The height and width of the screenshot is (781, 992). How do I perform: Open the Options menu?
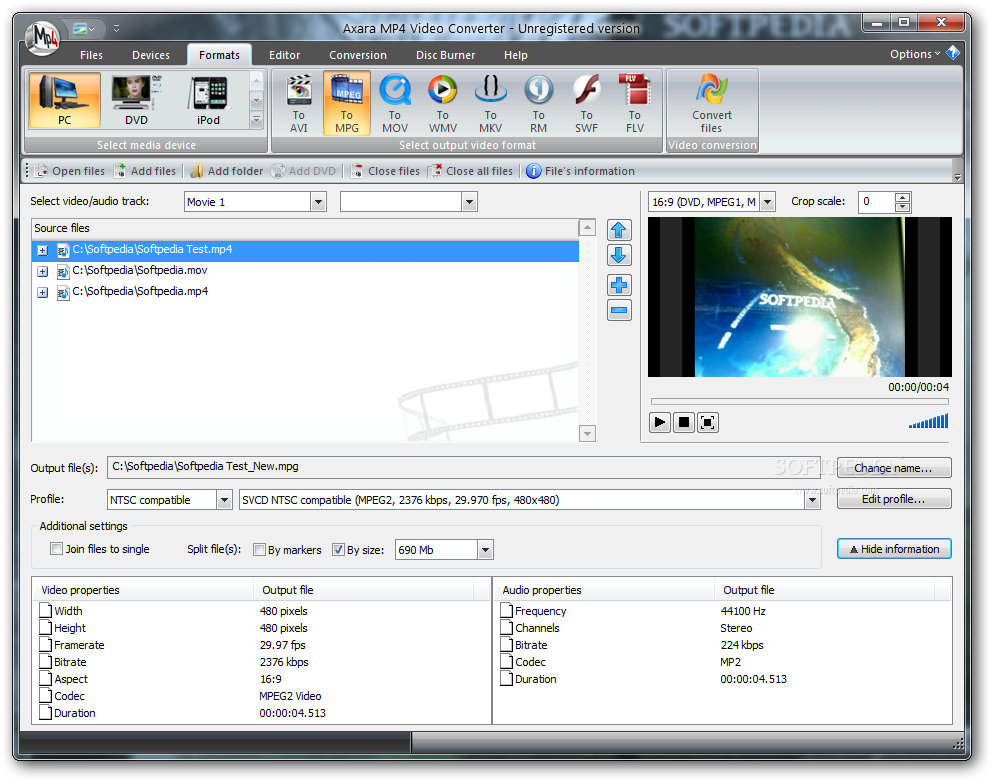pyautogui.click(x=915, y=54)
